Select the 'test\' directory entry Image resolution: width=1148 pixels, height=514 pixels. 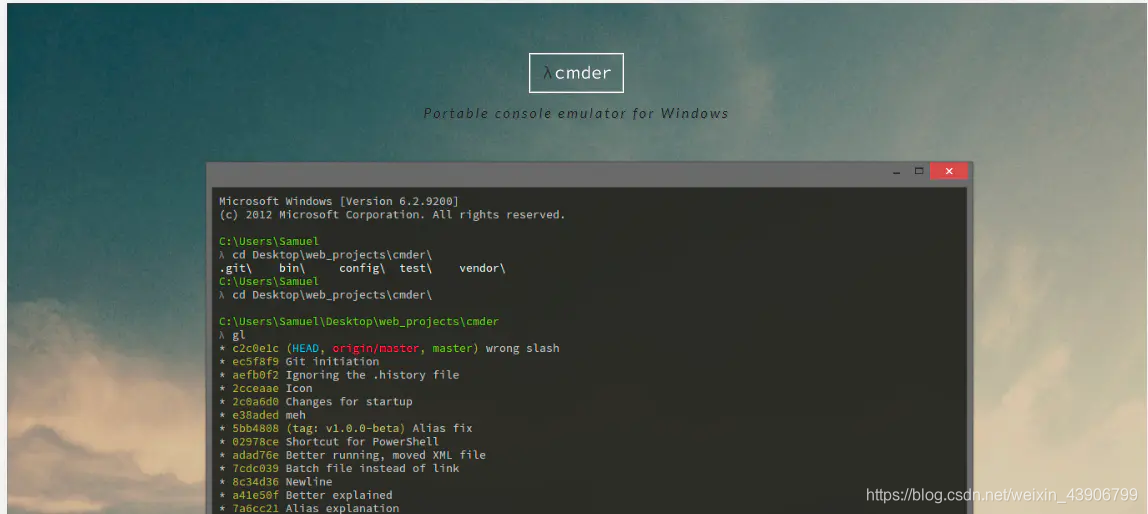tap(416, 268)
